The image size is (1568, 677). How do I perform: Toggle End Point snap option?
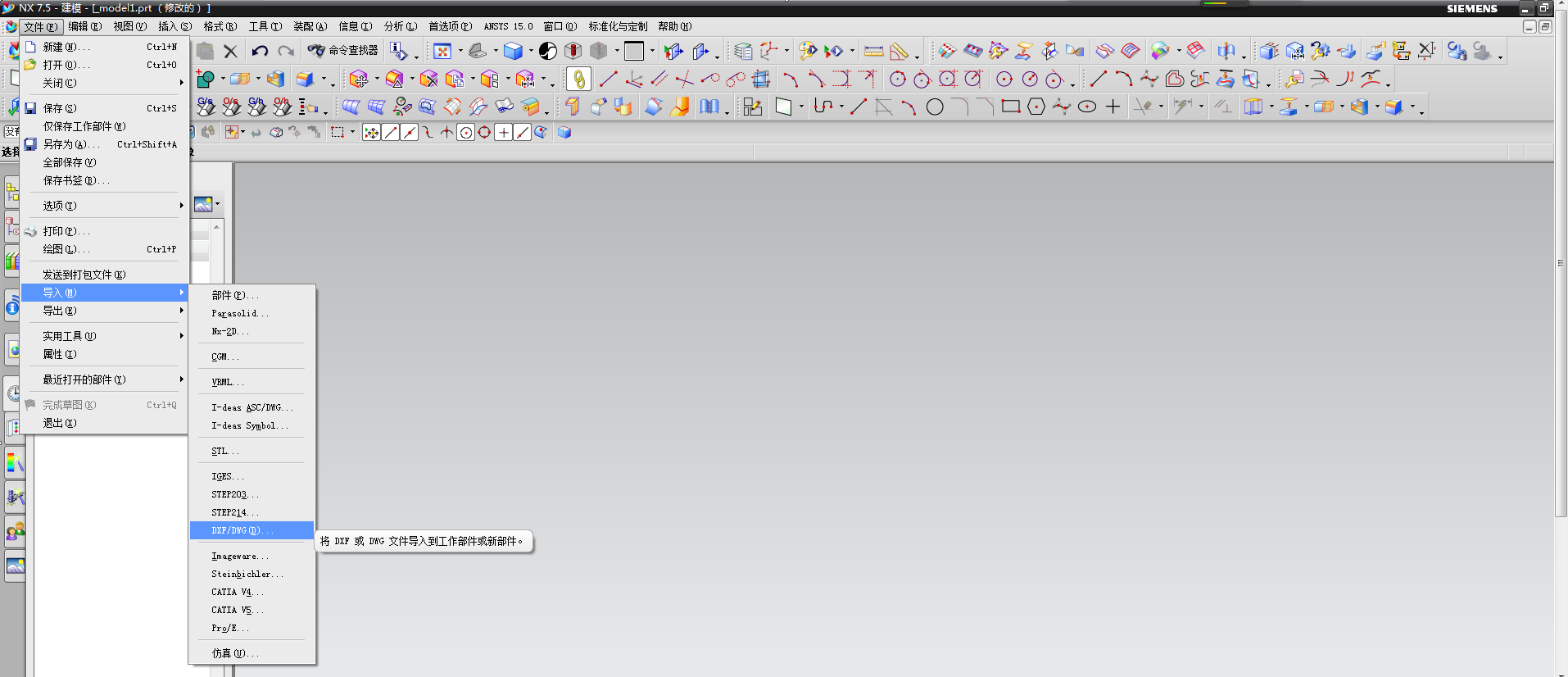[391, 132]
